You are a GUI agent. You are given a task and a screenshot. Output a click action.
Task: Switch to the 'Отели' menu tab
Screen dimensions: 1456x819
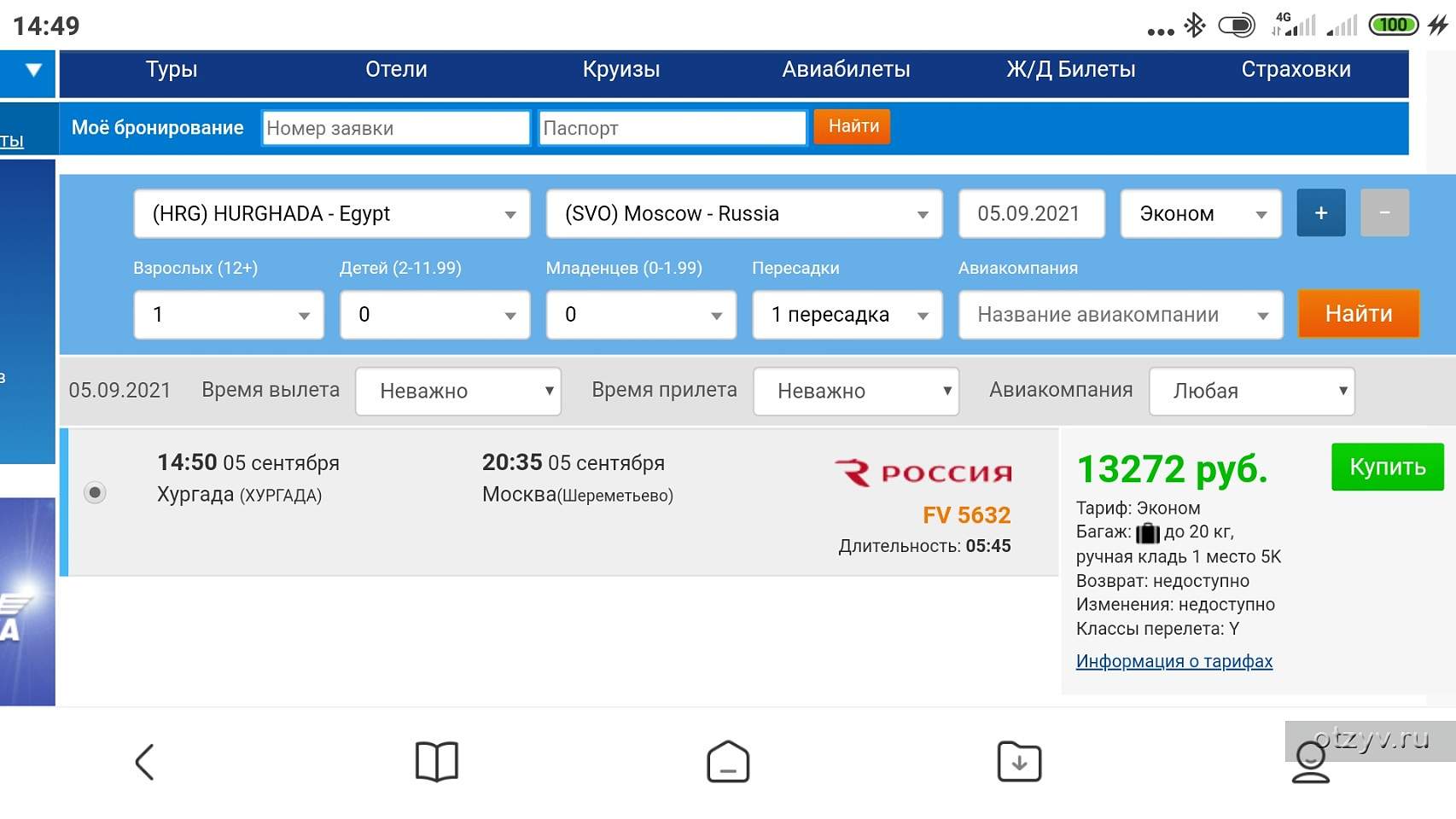click(x=396, y=70)
